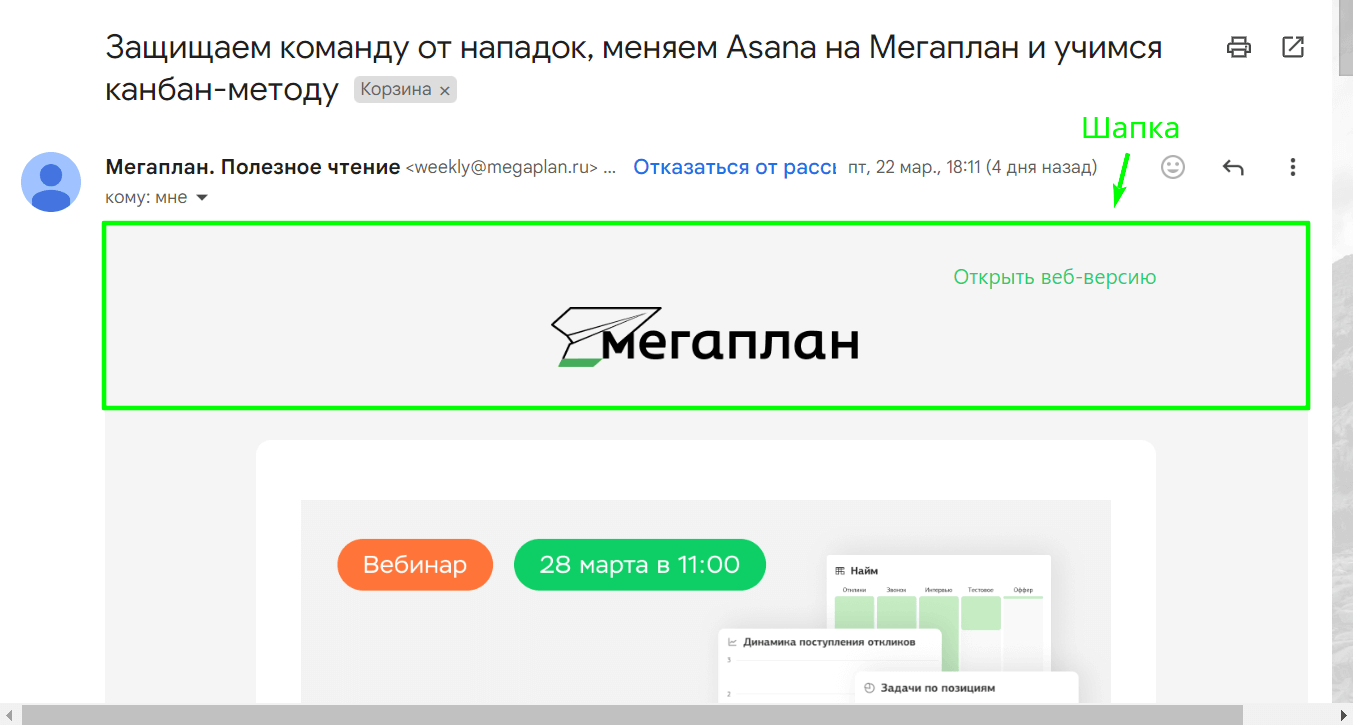1353x725 pixels.
Task: Open the email in a new window
Action: pyautogui.click(x=1293, y=47)
